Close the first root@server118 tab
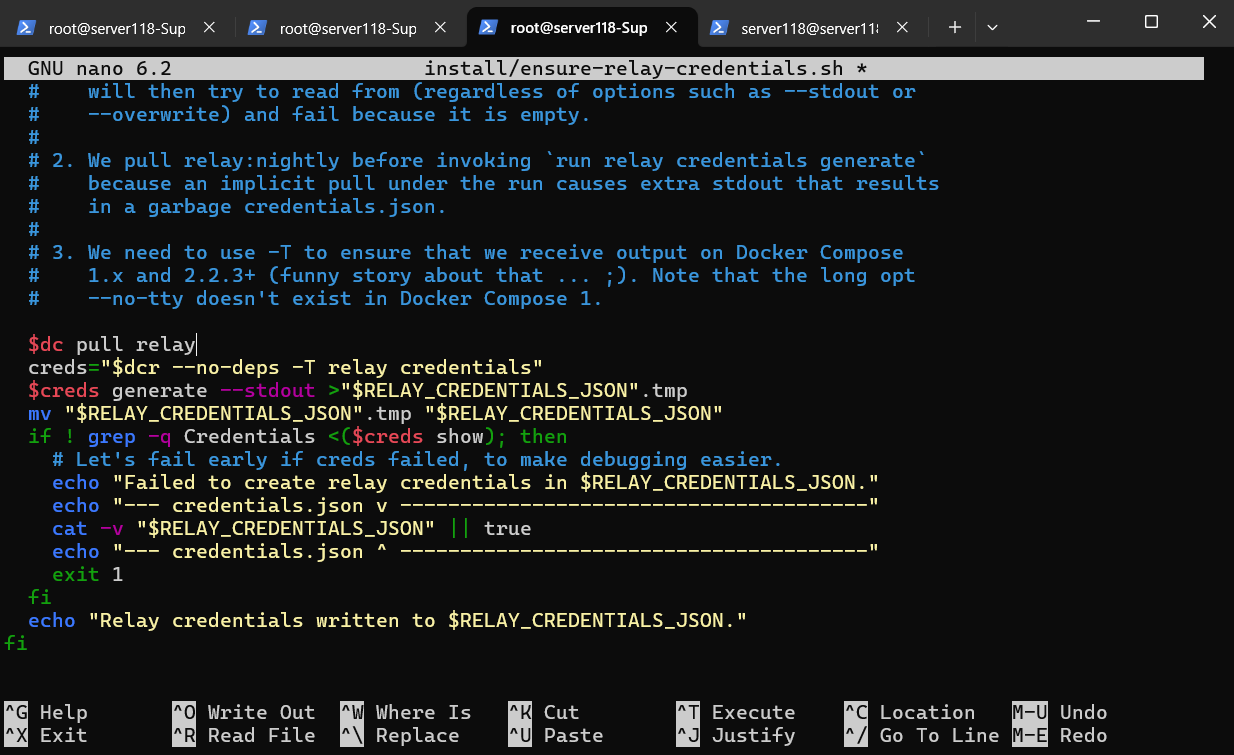This screenshot has height=755, width=1234. click(209, 28)
